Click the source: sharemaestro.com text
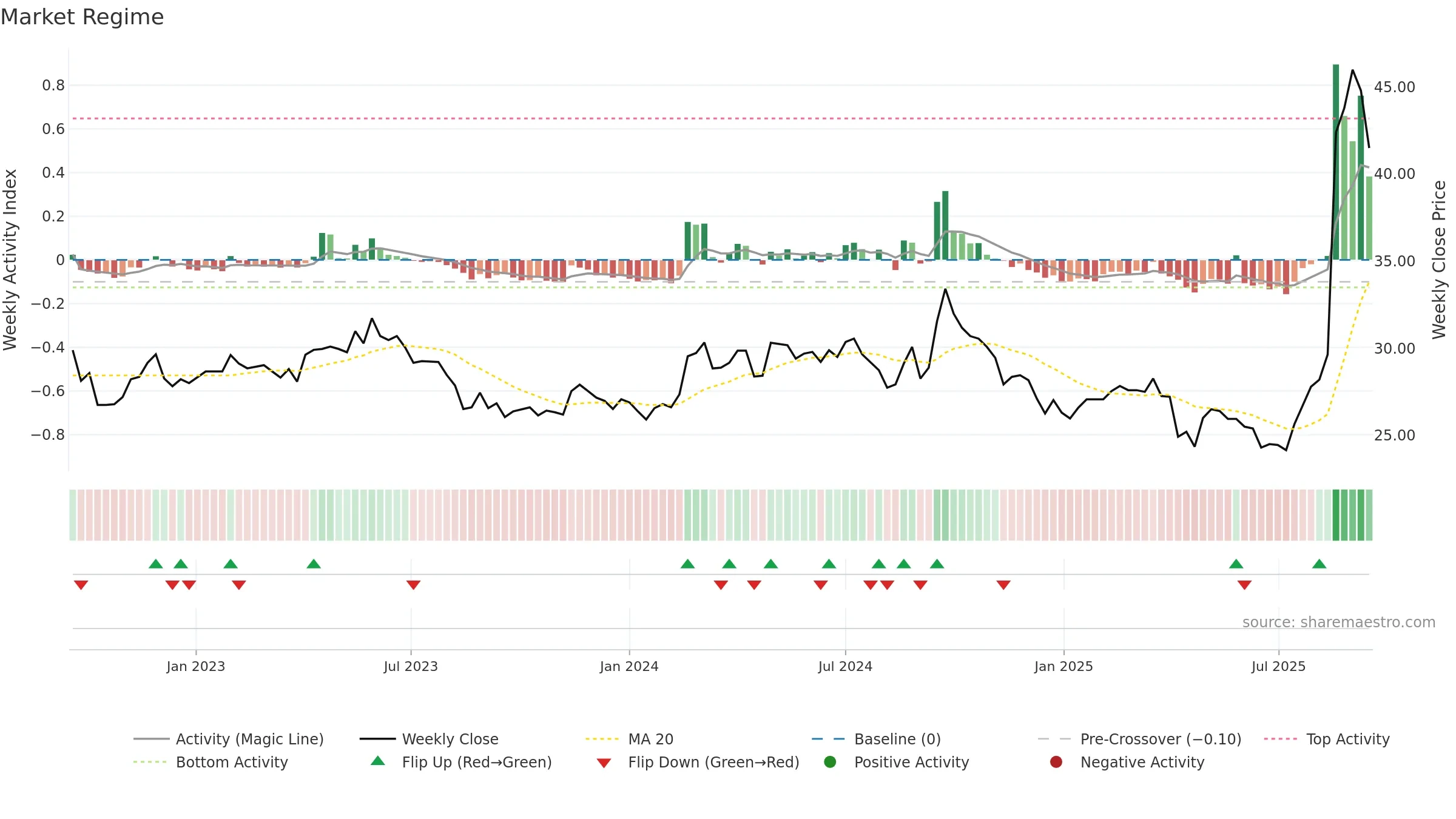The height and width of the screenshot is (819, 1456). 1339,622
